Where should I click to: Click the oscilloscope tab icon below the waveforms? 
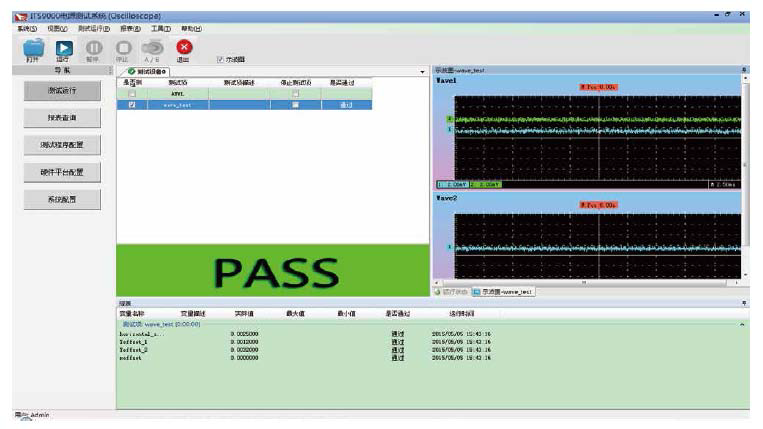click(477, 292)
